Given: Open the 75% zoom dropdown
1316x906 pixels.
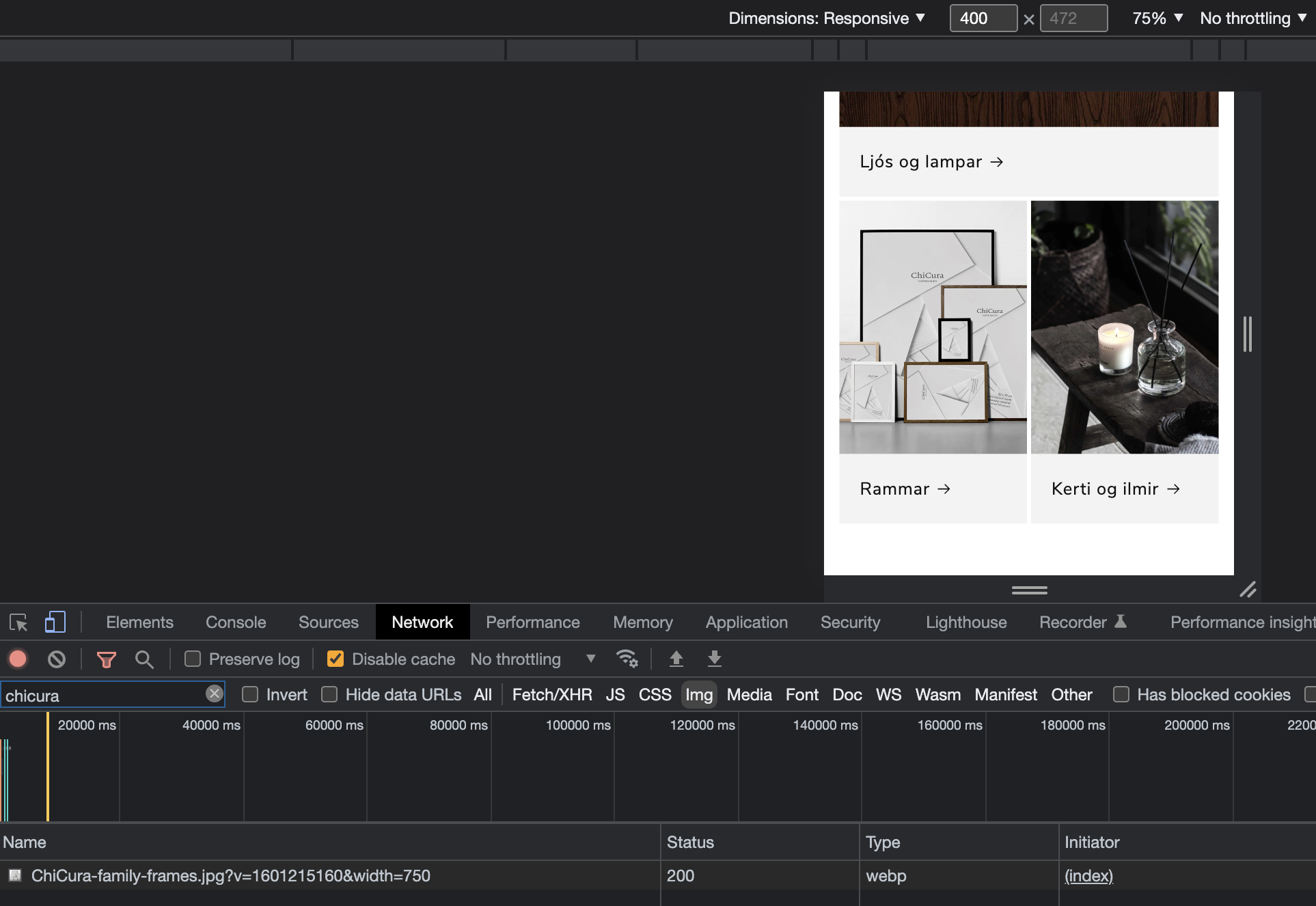Looking at the screenshot, I should [1156, 18].
